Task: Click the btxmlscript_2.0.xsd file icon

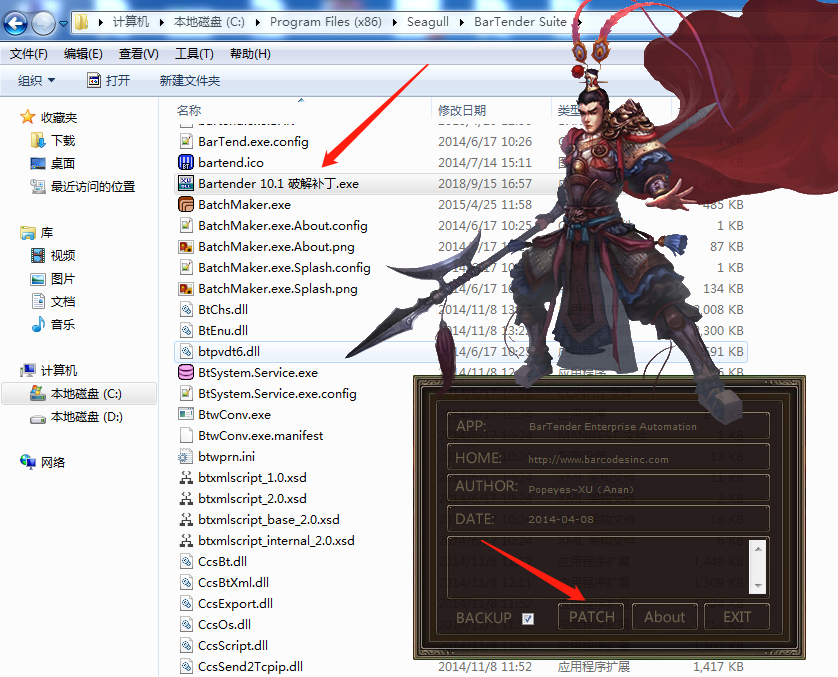Action: coord(185,499)
